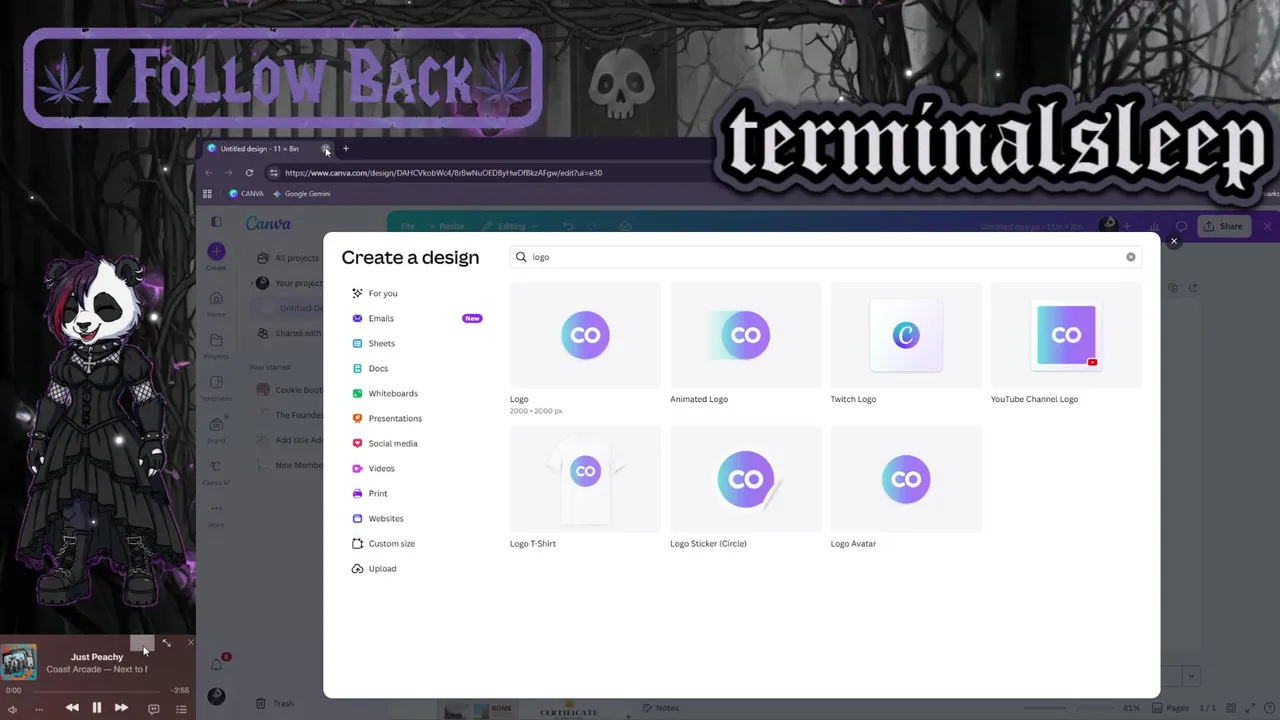Select the Logo Sticker (Circle) thumbnail

coord(746,479)
